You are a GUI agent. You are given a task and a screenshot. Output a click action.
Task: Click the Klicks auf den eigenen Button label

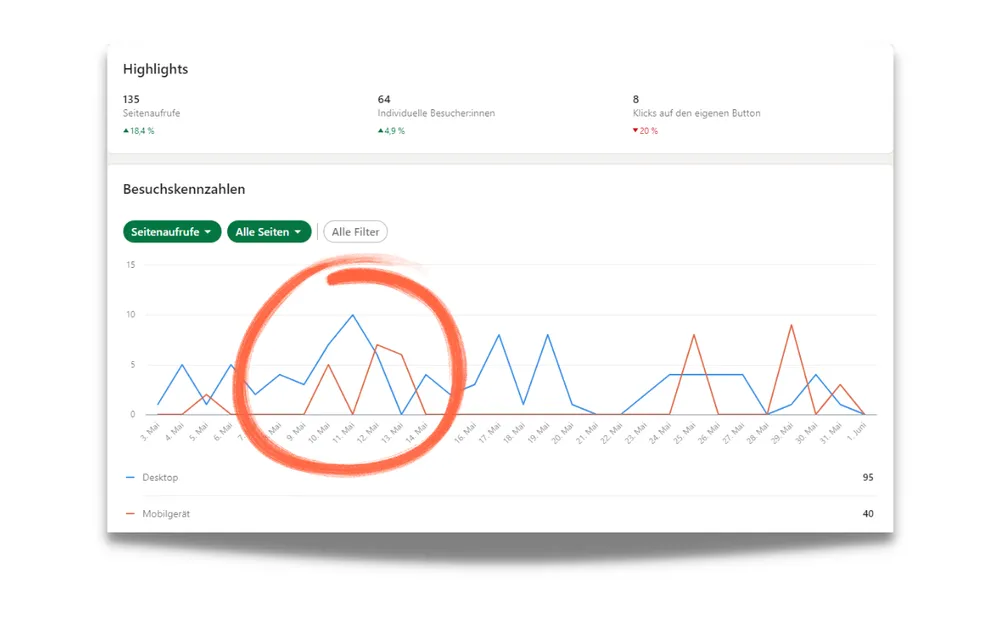tap(696, 113)
